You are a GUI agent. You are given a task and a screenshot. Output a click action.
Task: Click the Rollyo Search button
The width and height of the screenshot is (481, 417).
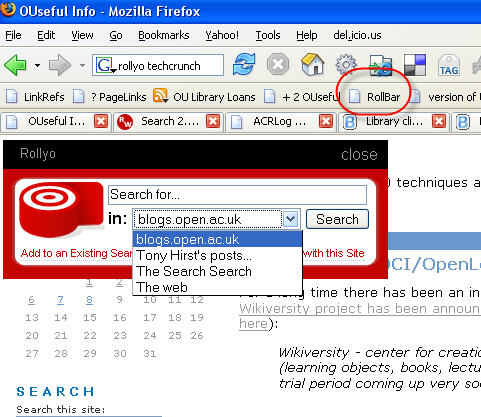[337, 219]
